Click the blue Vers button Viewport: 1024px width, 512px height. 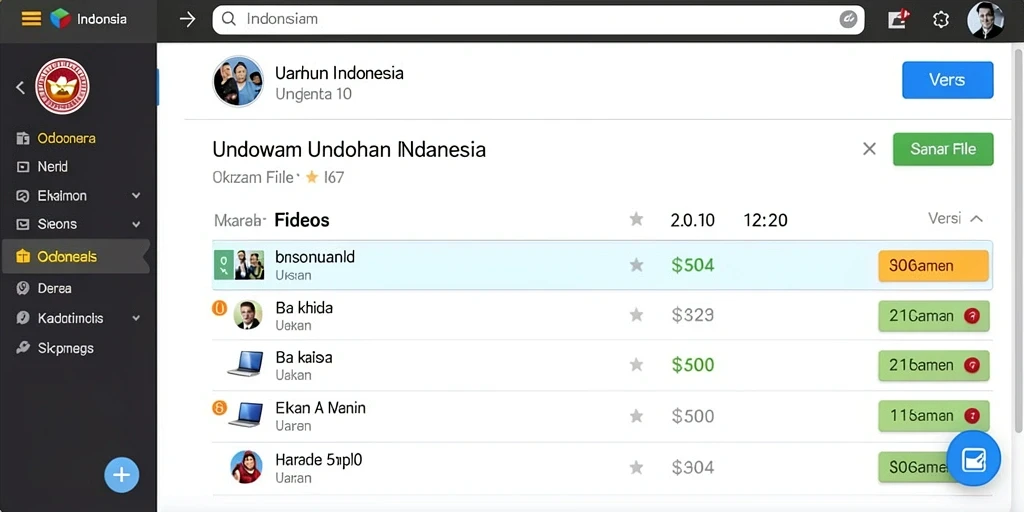point(948,80)
